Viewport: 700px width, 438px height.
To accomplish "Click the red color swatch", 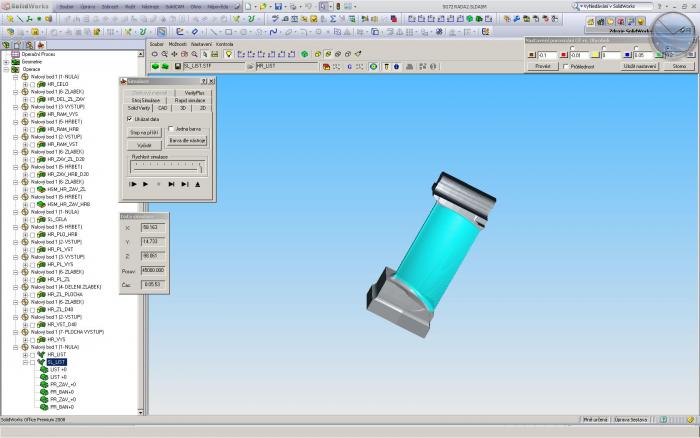I will (563, 55).
